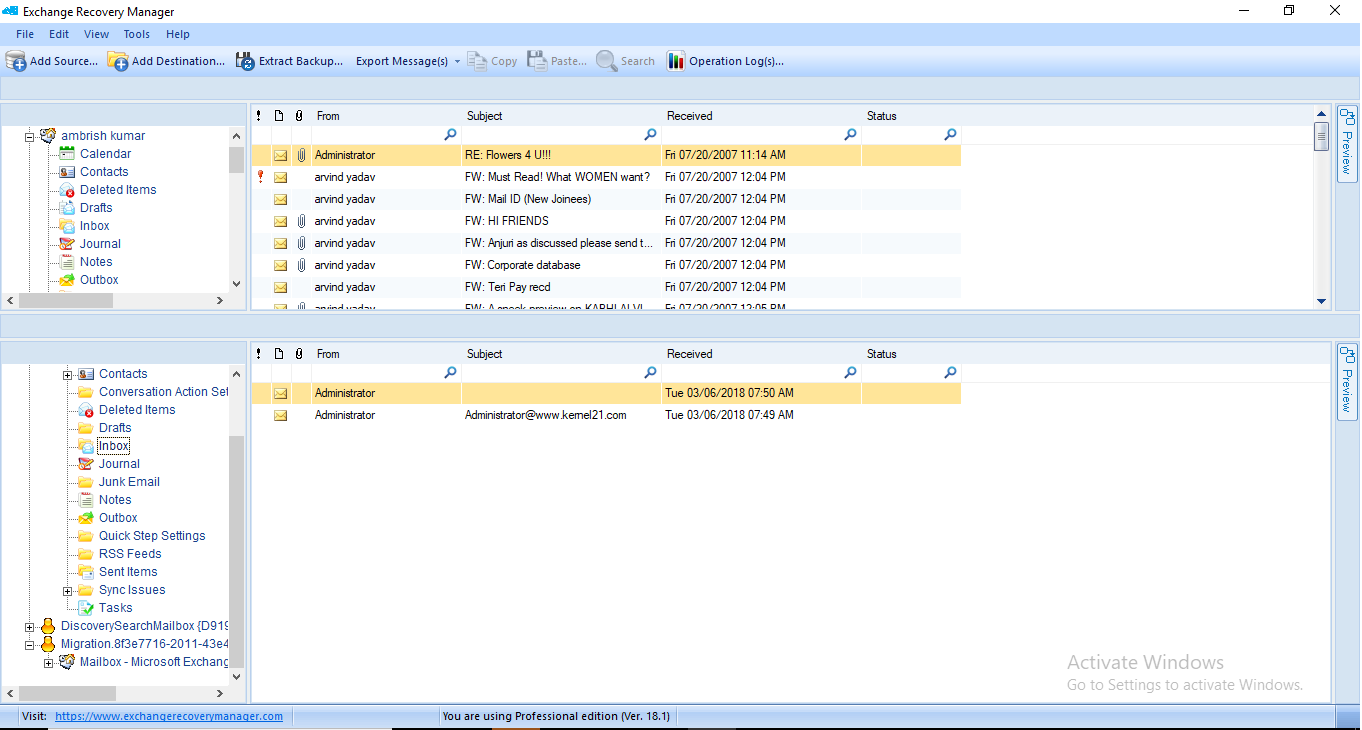Collapse the Migration.8f3e7716 mailbox node

click(30, 644)
